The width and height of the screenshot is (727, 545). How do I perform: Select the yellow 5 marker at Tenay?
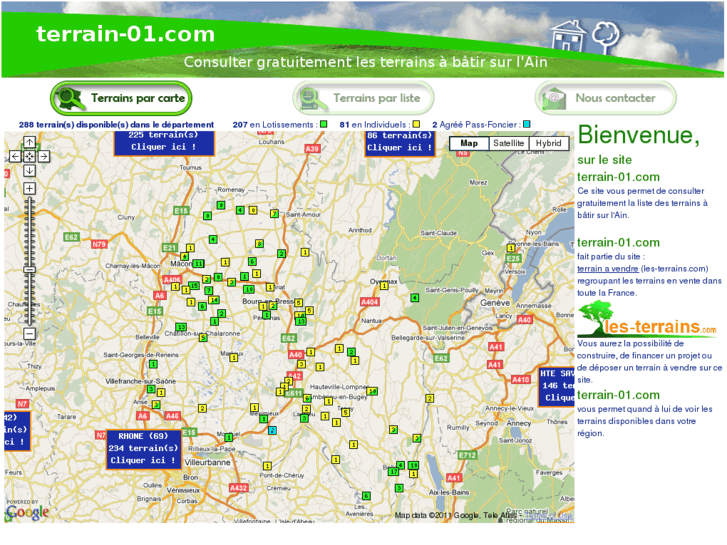345,412
